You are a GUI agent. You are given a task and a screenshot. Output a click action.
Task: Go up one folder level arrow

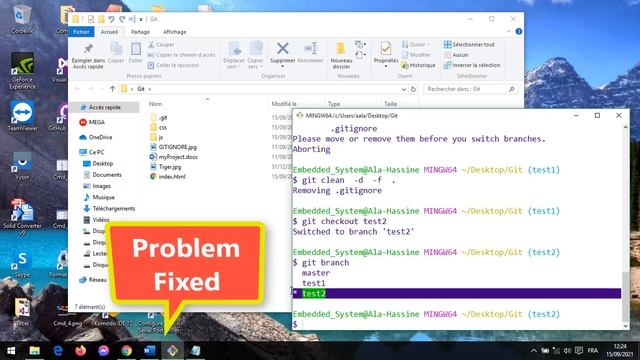[112, 89]
